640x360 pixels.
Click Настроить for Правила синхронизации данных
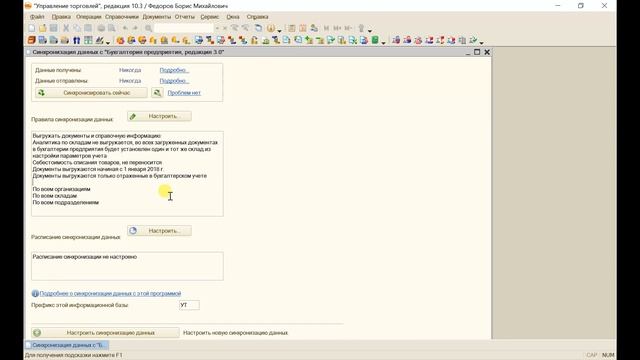[x=159, y=116]
